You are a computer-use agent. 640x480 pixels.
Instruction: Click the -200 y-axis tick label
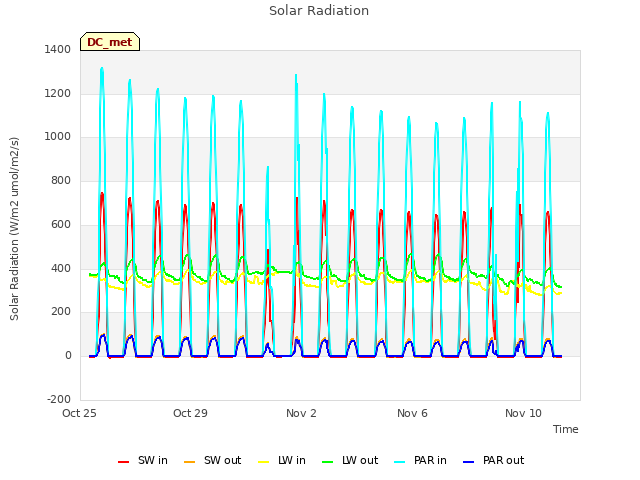click(x=59, y=399)
